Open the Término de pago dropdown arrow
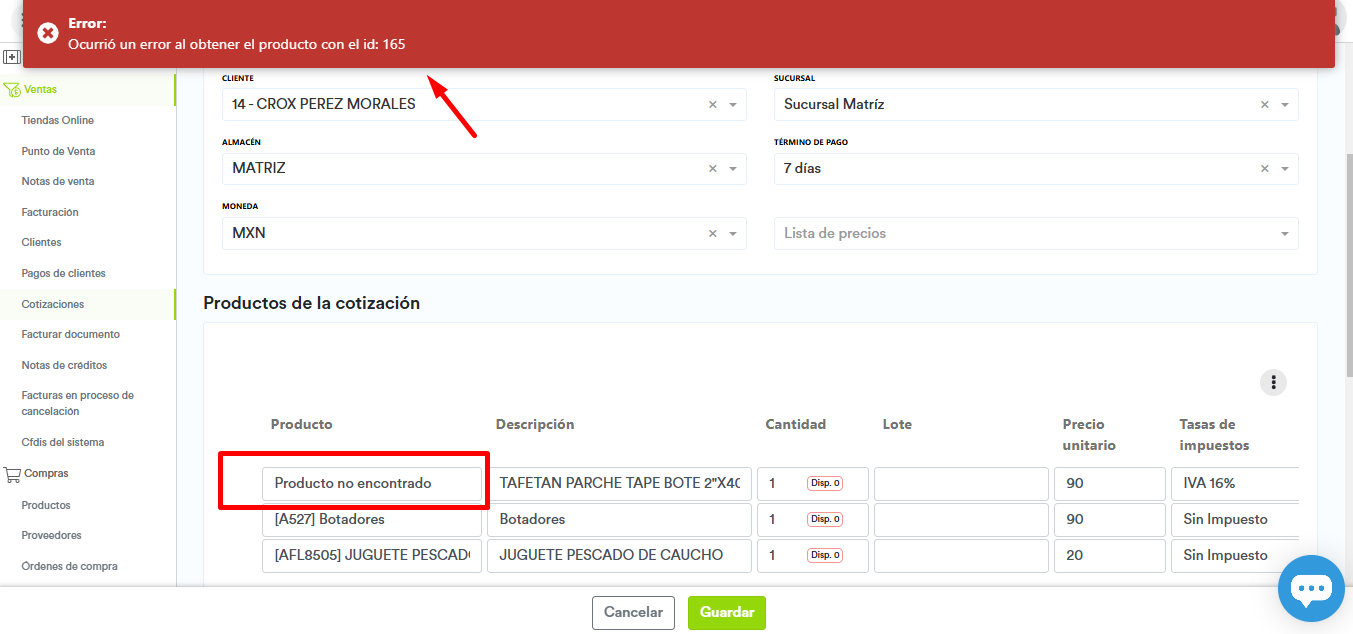1353x634 pixels. tap(1285, 169)
